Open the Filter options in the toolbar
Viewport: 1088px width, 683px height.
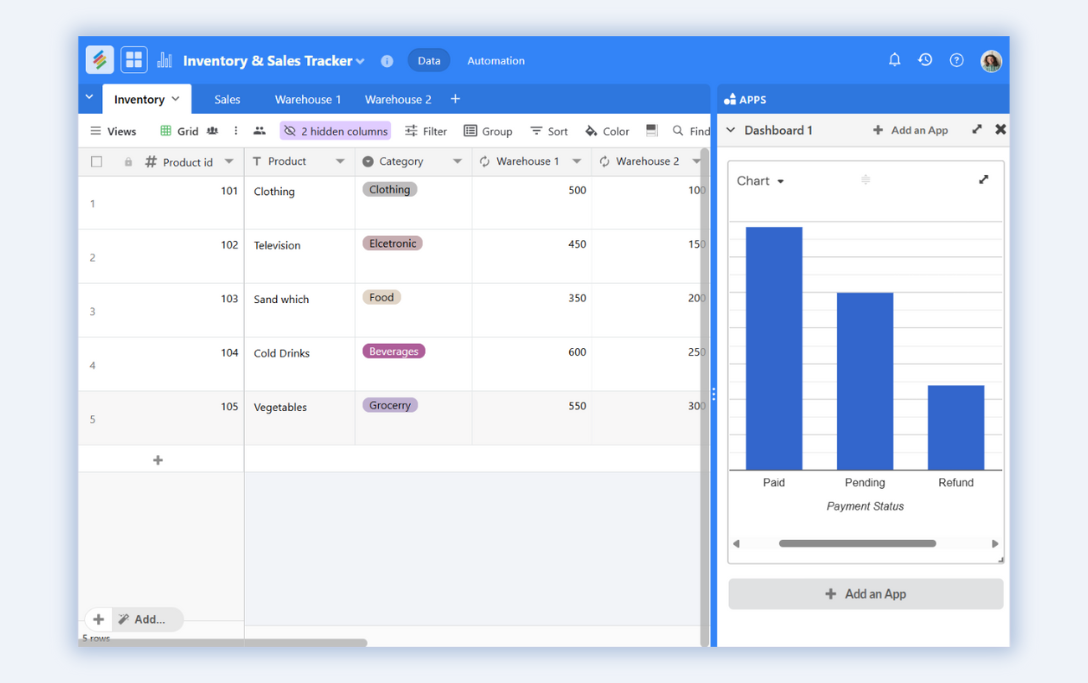[x=426, y=130]
